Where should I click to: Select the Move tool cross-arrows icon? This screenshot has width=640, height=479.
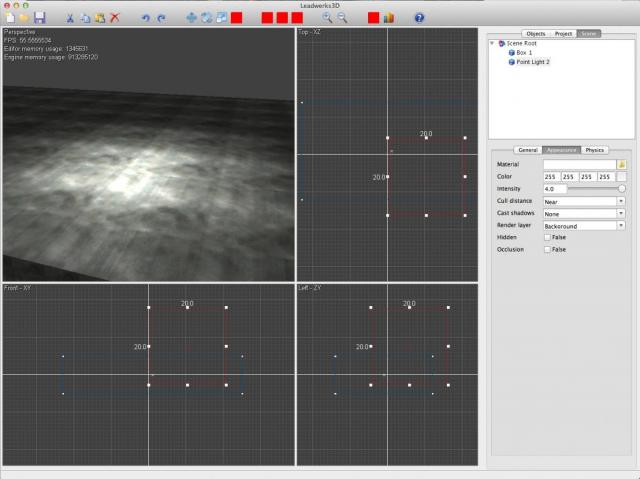click(x=191, y=18)
